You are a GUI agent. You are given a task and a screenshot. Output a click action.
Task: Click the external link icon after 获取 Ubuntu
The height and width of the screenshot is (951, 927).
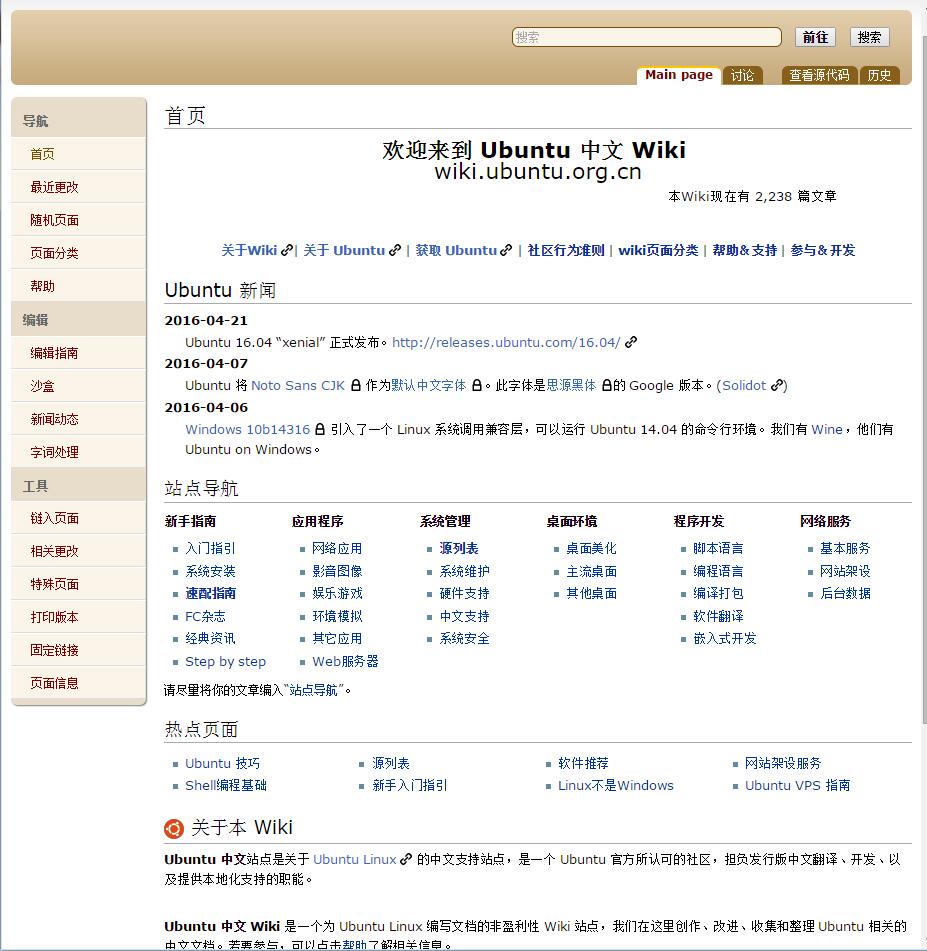coord(506,250)
